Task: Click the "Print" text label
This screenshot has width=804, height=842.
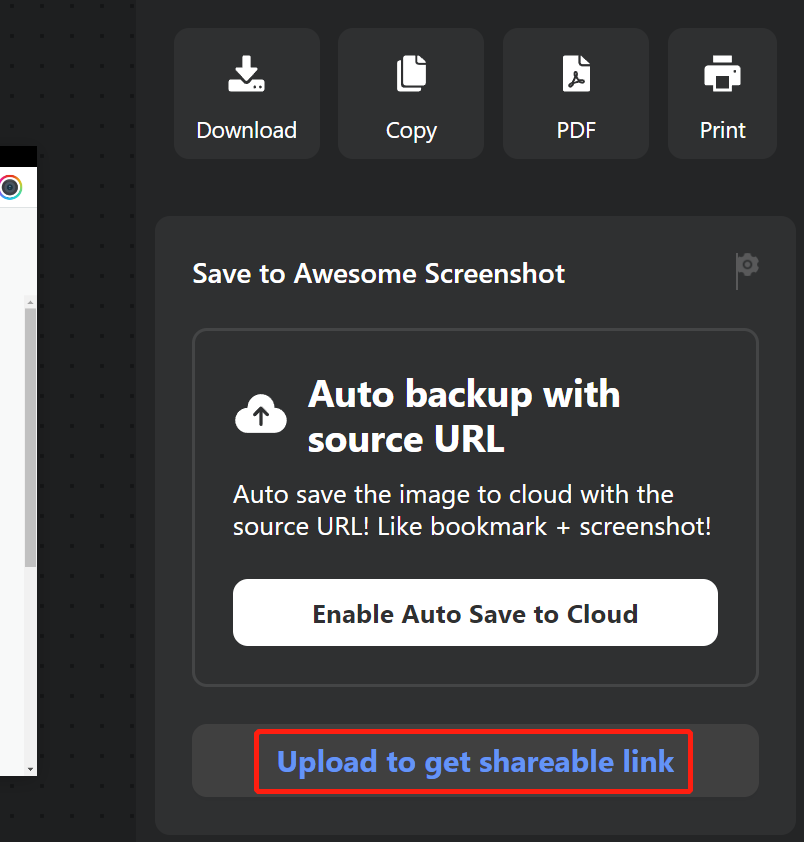Action: (x=722, y=130)
